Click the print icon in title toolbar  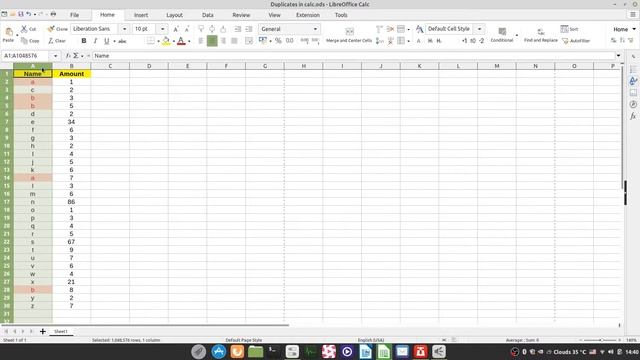(x=53, y=14)
